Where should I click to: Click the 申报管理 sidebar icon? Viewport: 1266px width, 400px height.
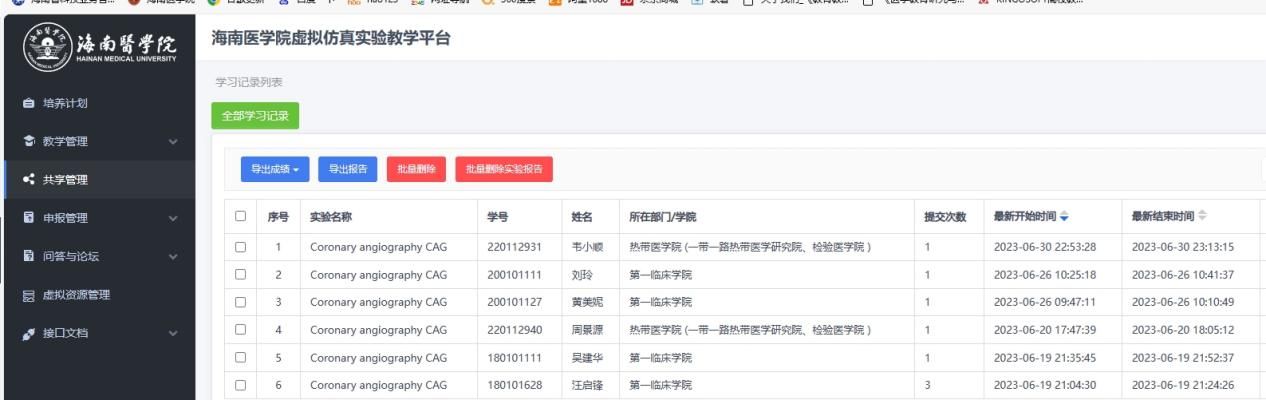coord(28,218)
